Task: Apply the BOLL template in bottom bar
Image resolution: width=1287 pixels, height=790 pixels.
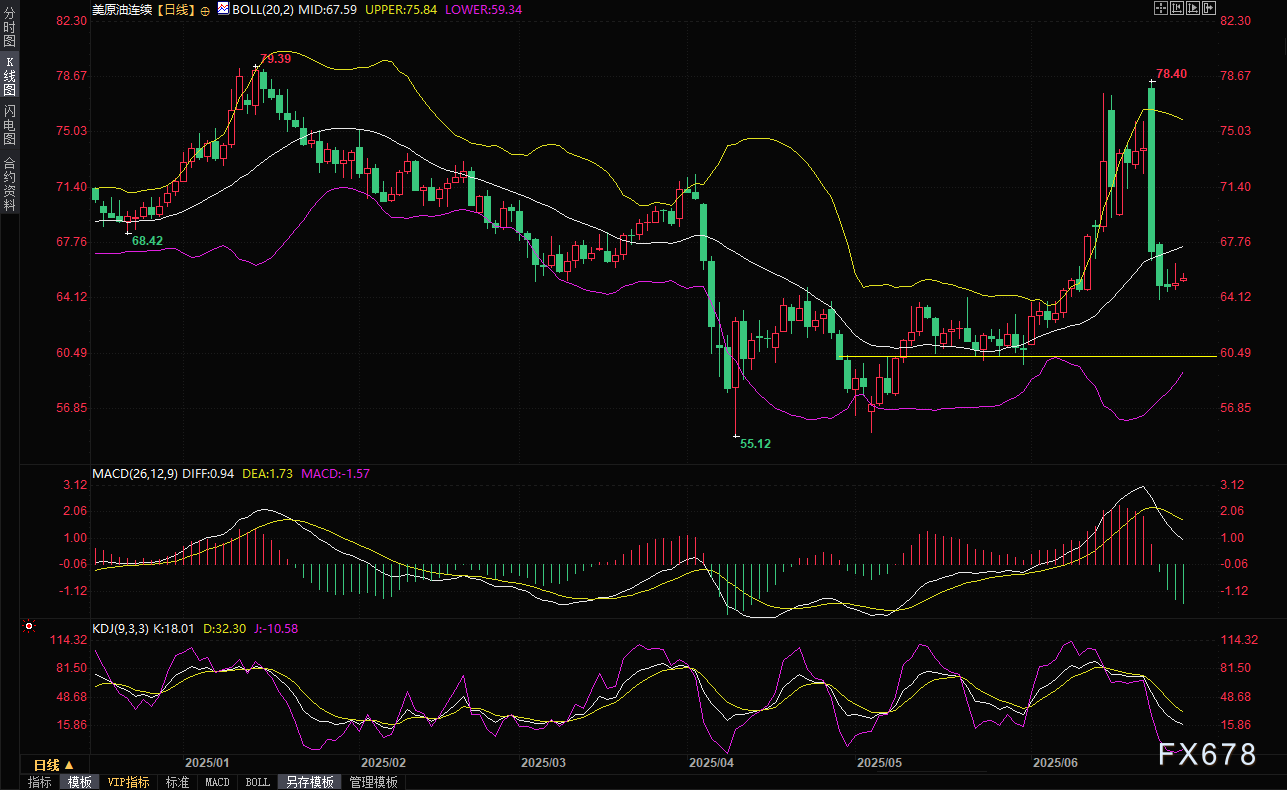Action: click(257, 782)
